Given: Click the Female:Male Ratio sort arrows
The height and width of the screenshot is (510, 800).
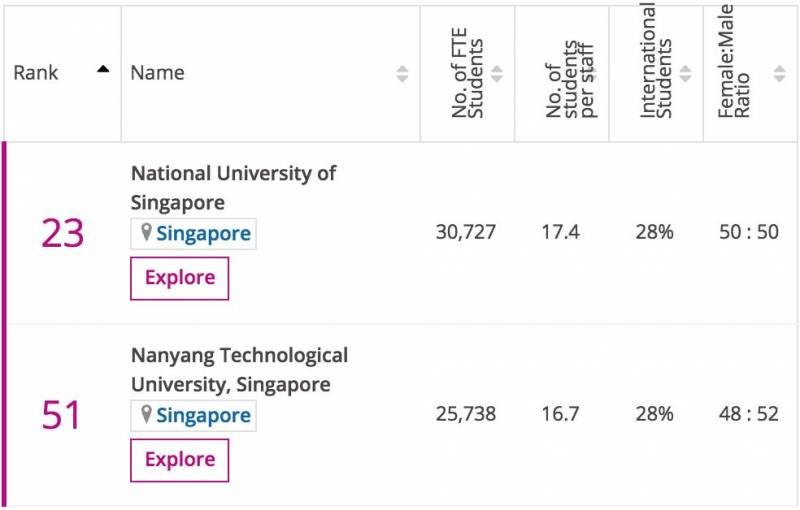Looking at the screenshot, I should click(780, 74).
